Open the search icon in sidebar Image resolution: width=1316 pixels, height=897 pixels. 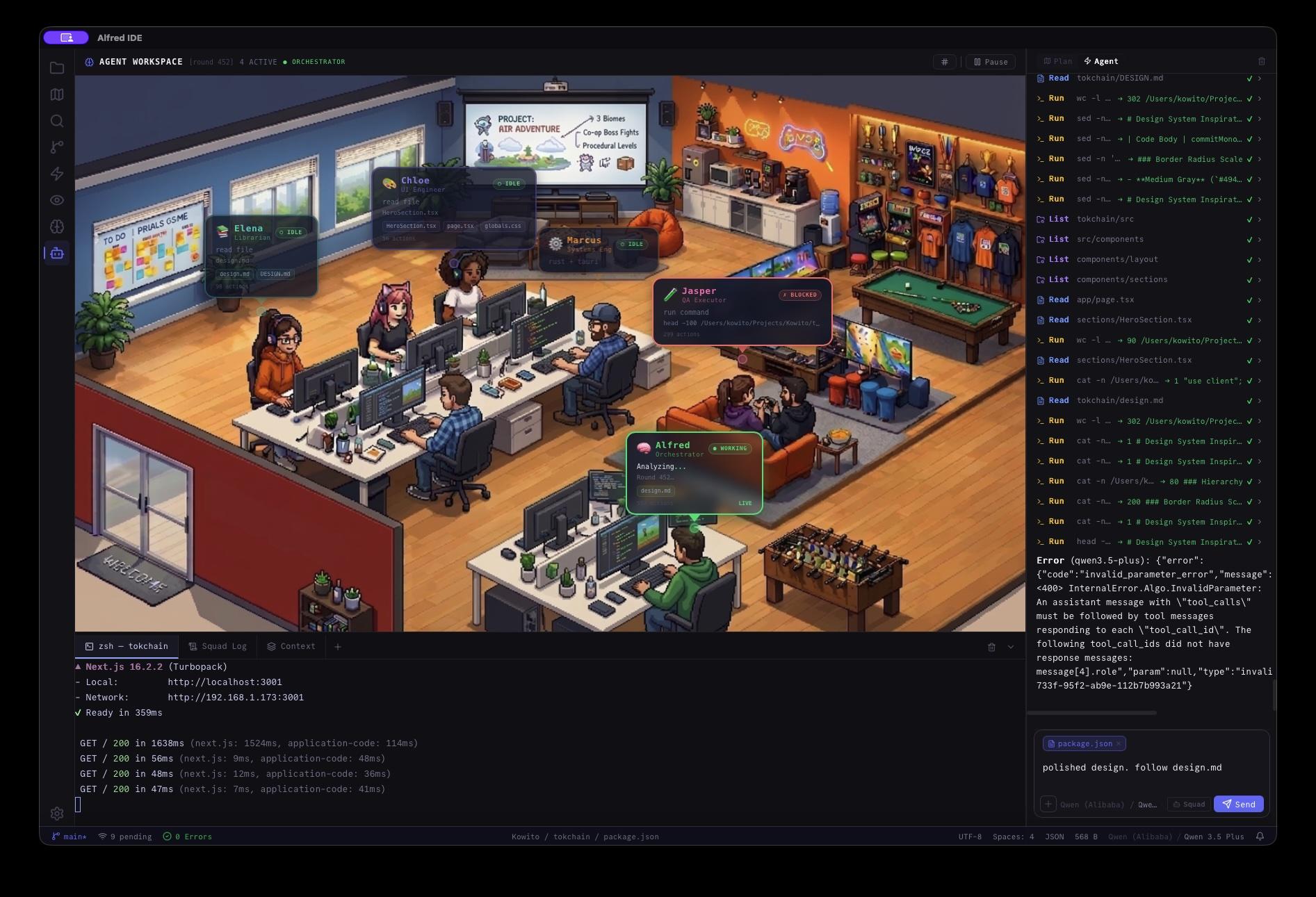[x=57, y=121]
